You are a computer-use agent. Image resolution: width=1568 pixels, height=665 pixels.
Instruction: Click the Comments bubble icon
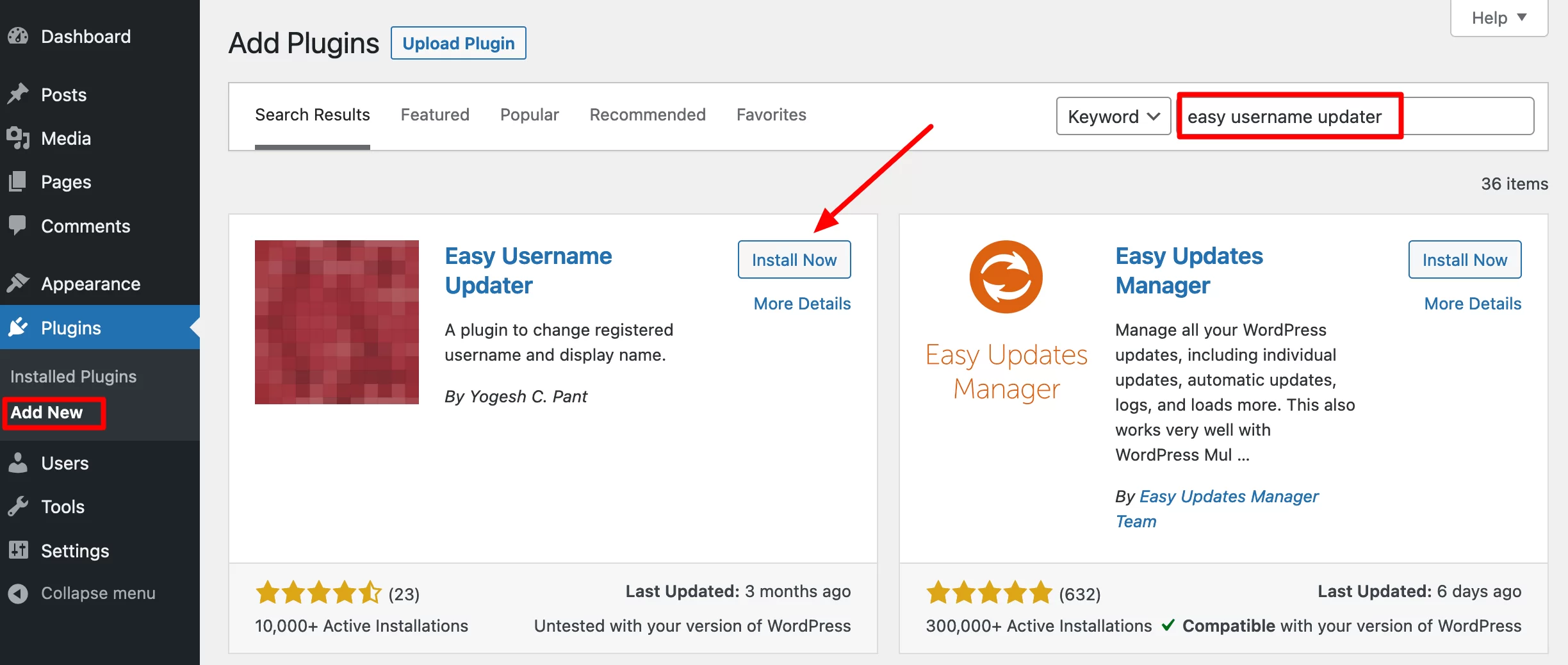coord(18,226)
